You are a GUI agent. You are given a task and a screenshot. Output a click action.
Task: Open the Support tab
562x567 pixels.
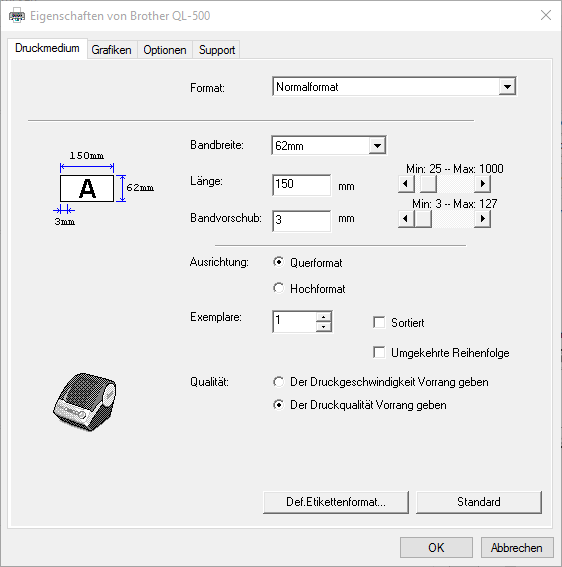click(217, 50)
